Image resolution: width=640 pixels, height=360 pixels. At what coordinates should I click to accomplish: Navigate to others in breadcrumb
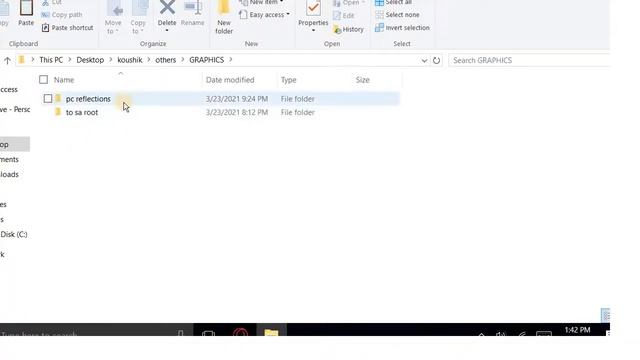coord(165,60)
